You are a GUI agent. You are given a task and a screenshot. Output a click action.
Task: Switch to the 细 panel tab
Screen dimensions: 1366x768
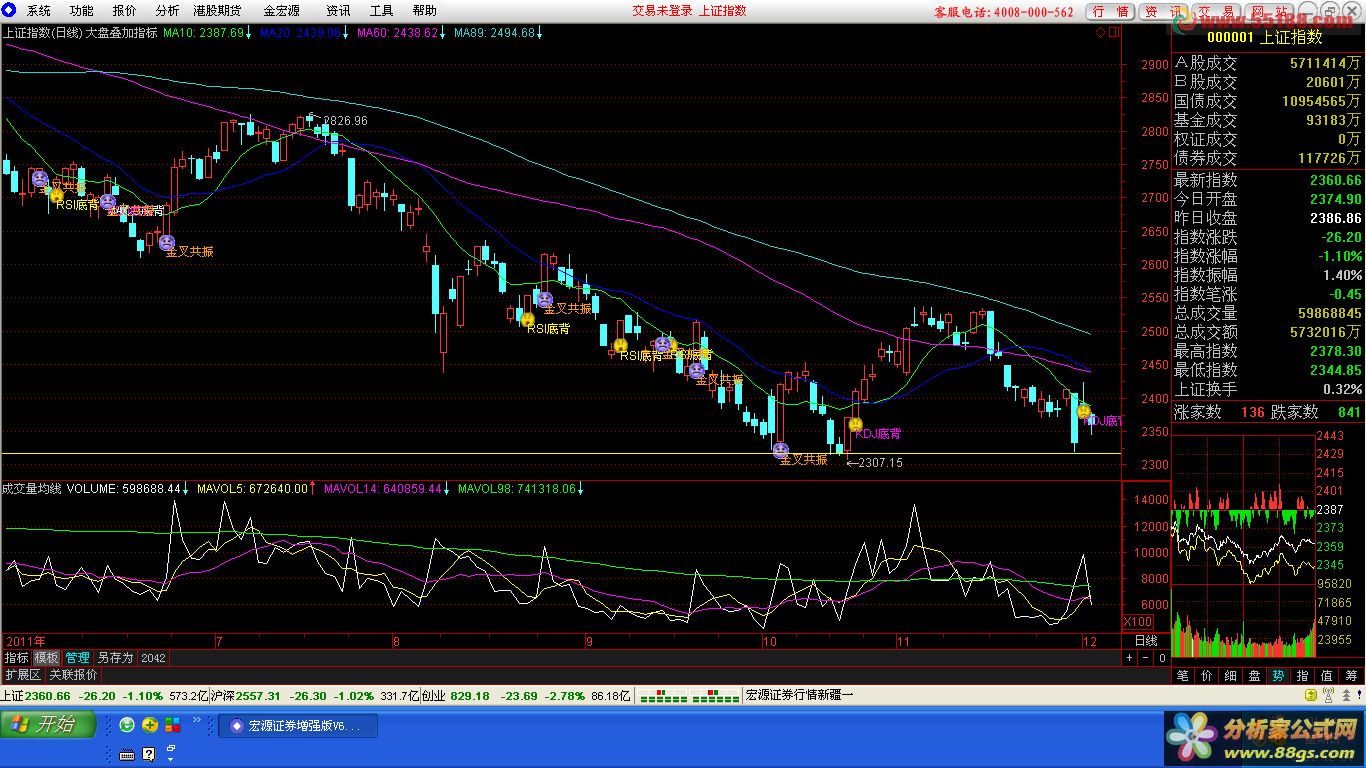pos(1231,676)
